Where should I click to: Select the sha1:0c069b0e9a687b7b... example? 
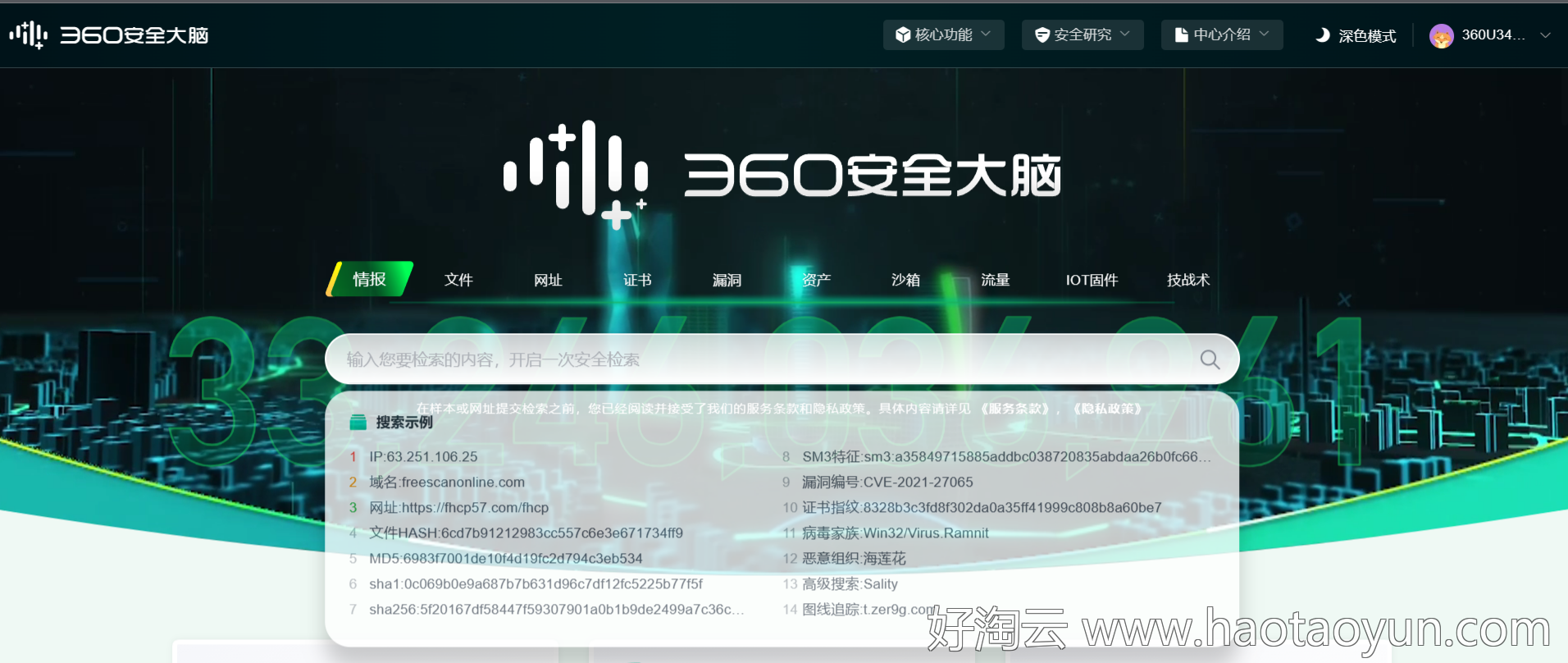tap(536, 583)
